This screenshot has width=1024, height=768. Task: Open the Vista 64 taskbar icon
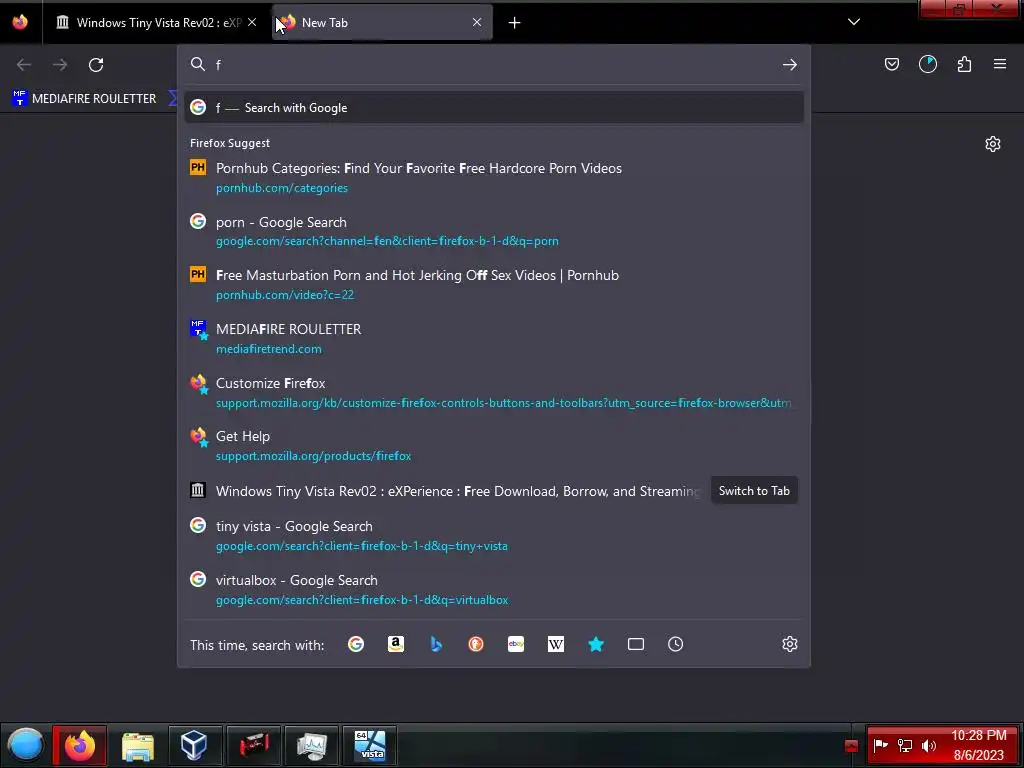click(370, 745)
